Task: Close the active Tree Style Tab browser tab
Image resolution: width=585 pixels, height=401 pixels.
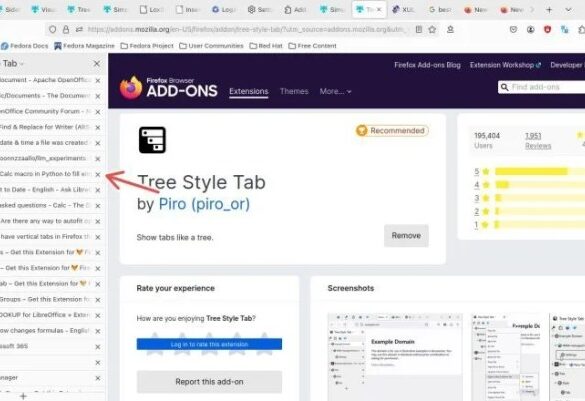Action: (x=379, y=10)
